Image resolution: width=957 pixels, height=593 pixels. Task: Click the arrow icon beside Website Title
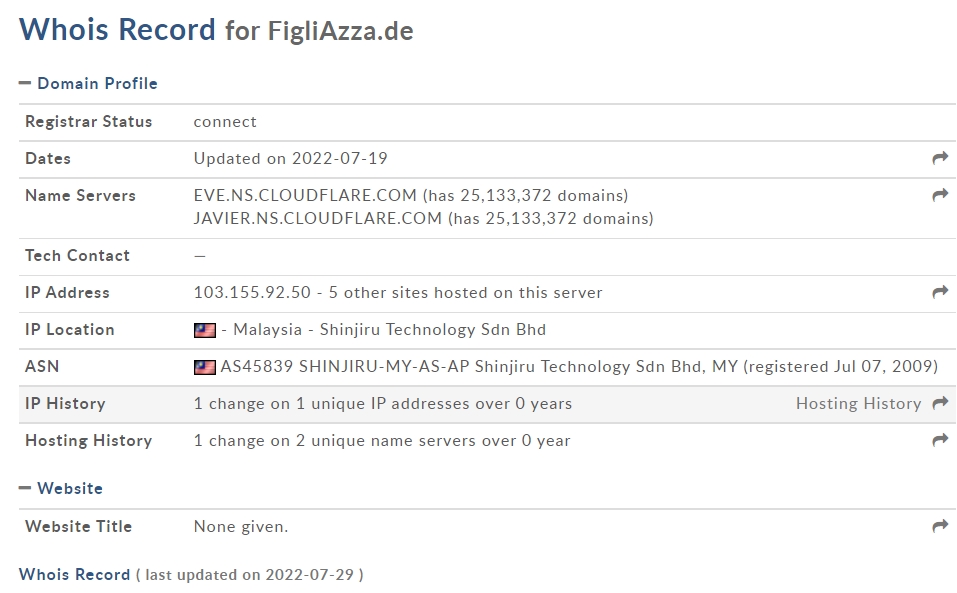coord(940,527)
